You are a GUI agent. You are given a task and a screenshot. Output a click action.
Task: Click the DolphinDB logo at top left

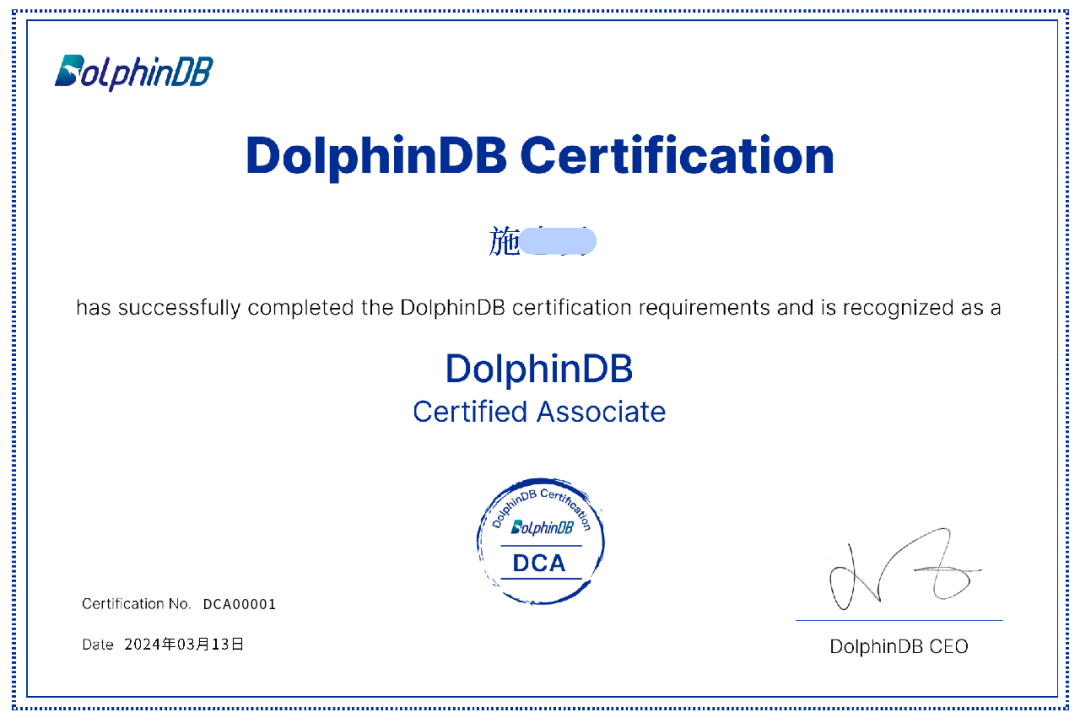click(134, 72)
